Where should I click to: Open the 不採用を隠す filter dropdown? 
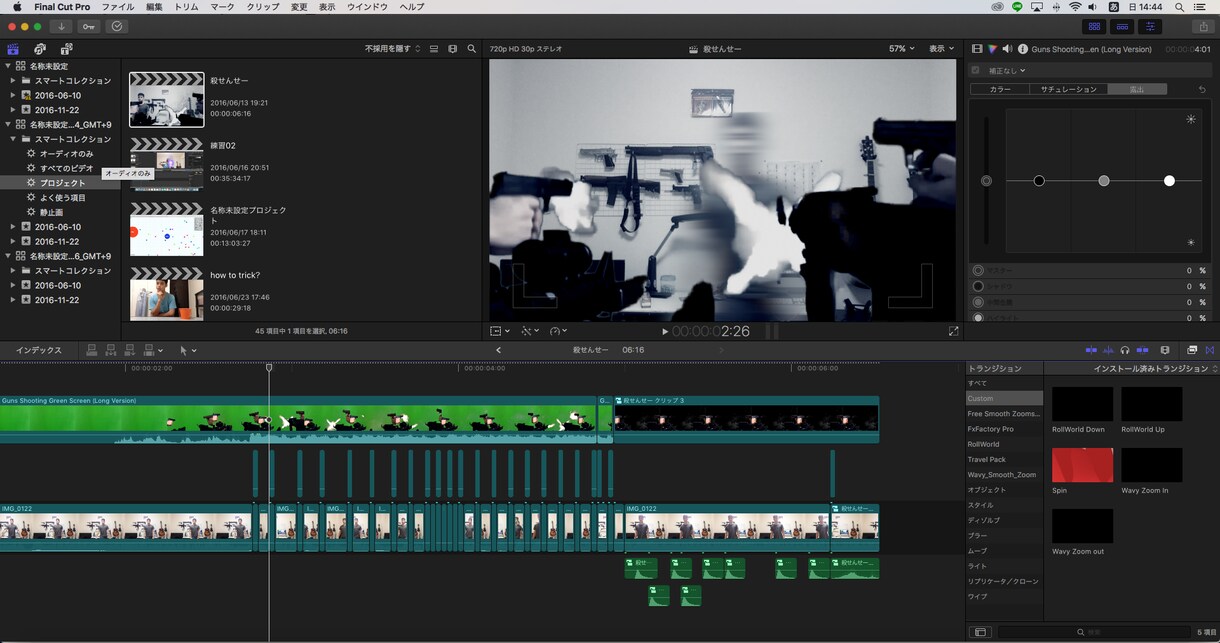(393, 48)
